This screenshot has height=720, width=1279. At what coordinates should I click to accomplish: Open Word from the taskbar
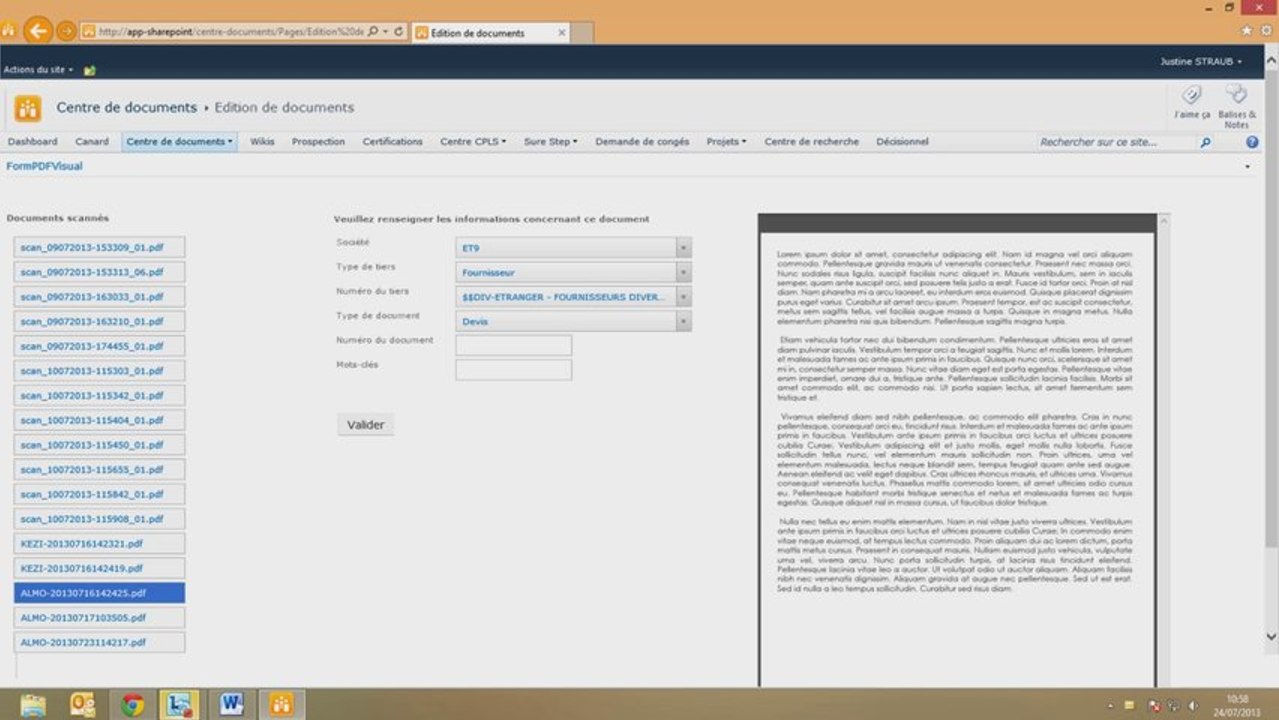coord(232,705)
